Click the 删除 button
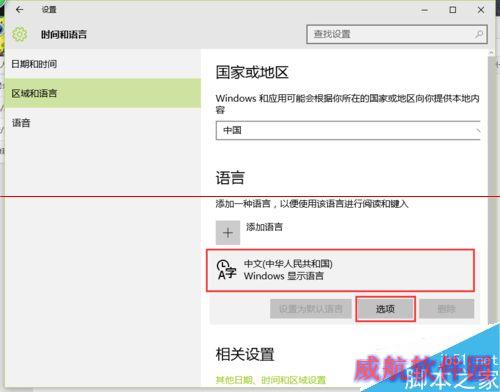This screenshot has height=392, width=500. 446,309
